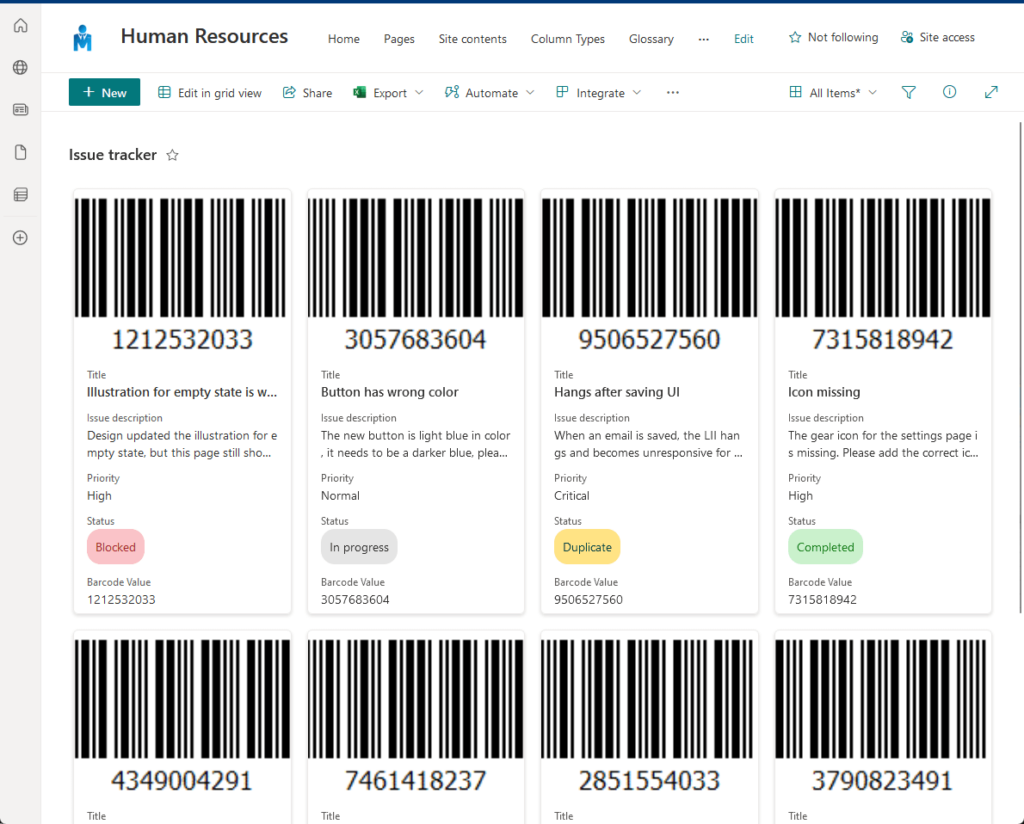Image resolution: width=1024 pixels, height=824 pixels.
Task: Expand content to full screen arrow icon
Action: click(x=991, y=92)
